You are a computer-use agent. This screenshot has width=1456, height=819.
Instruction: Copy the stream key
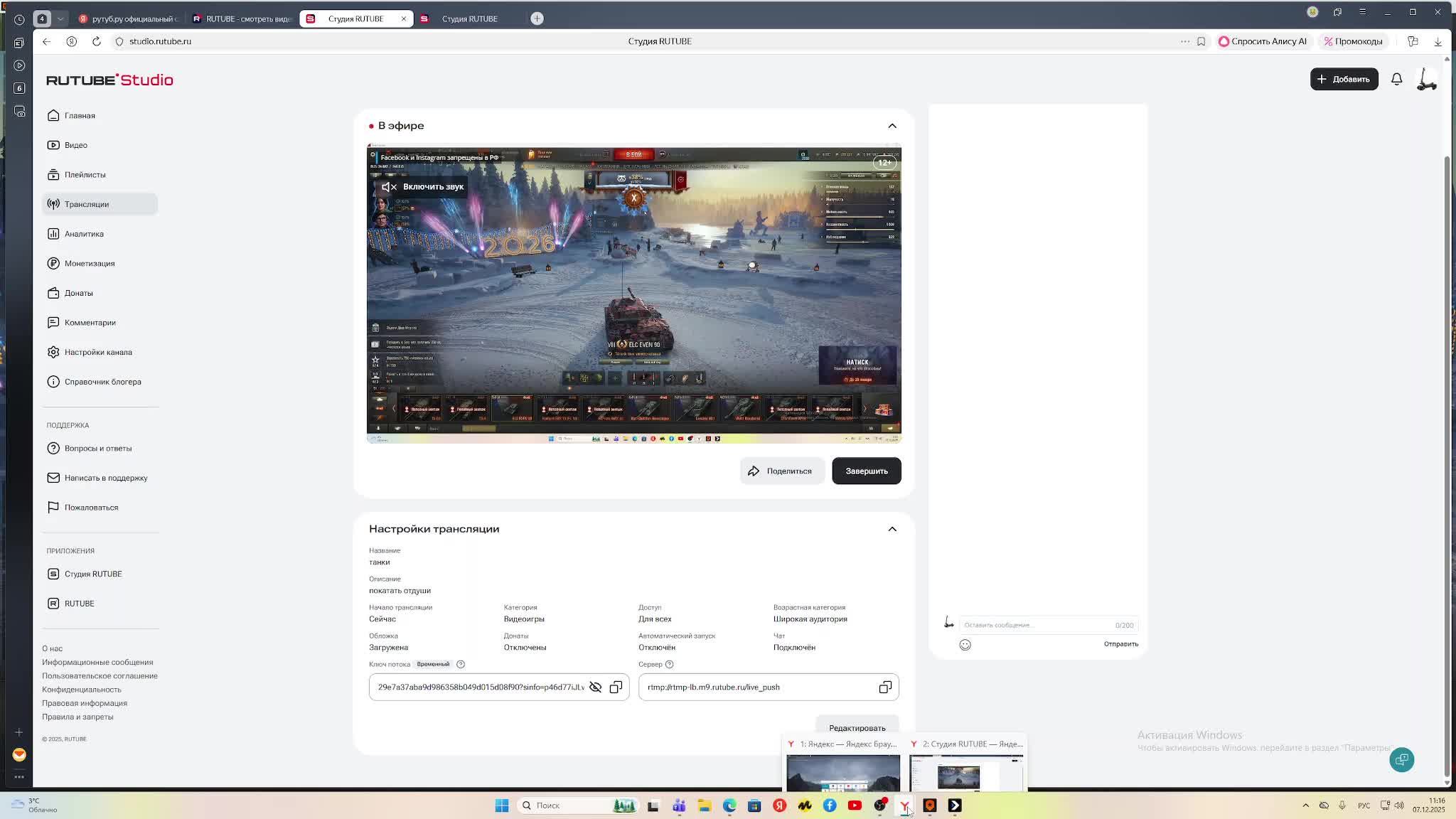616,687
